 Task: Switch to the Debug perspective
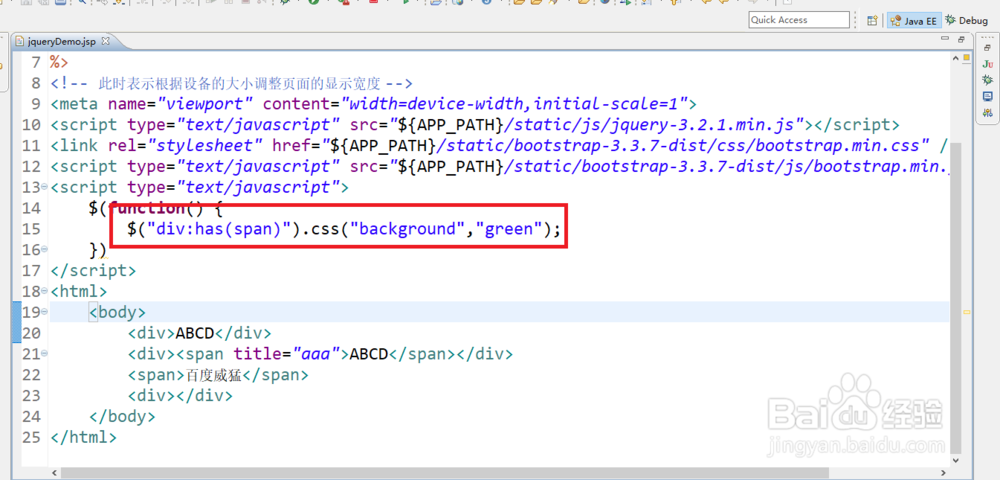click(x=967, y=20)
